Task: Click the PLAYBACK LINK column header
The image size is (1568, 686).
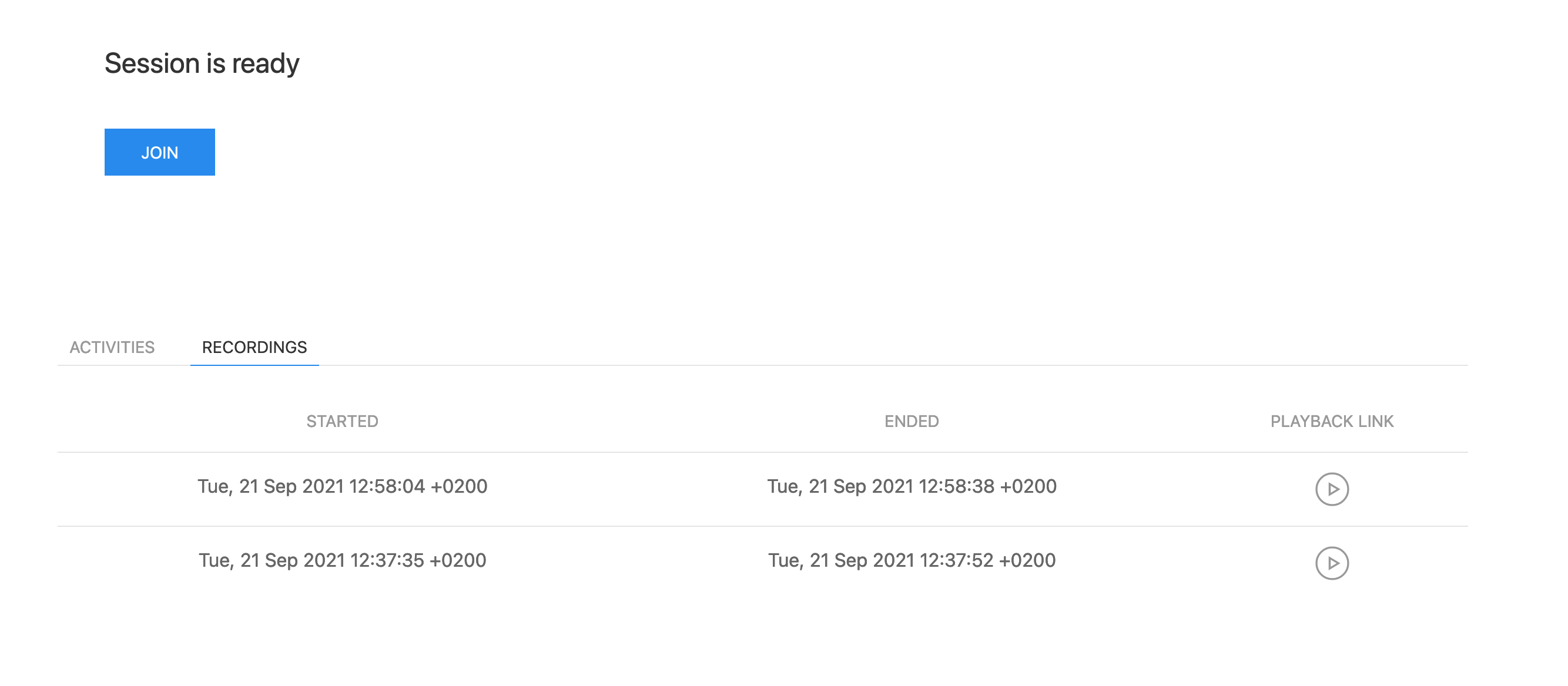Action: tap(1332, 422)
